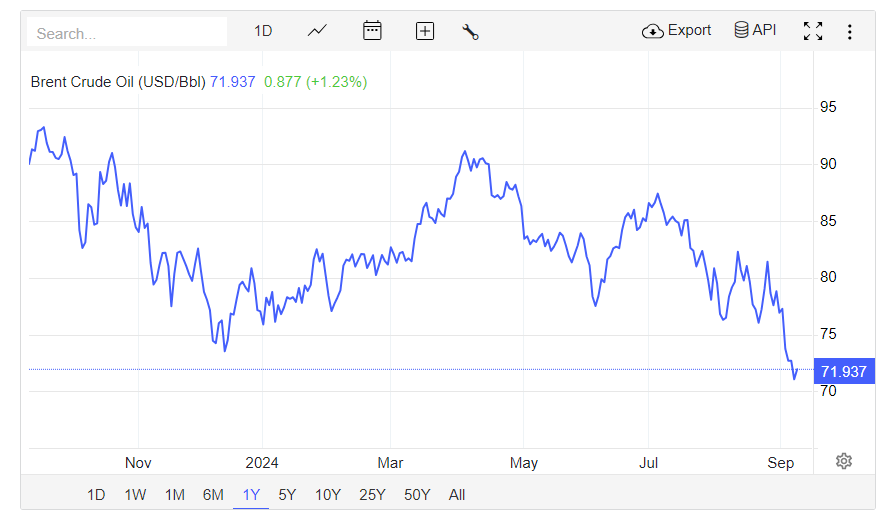The image size is (893, 512).
Task: Click the 0.877 (+1.23%) change value
Action: click(x=316, y=82)
